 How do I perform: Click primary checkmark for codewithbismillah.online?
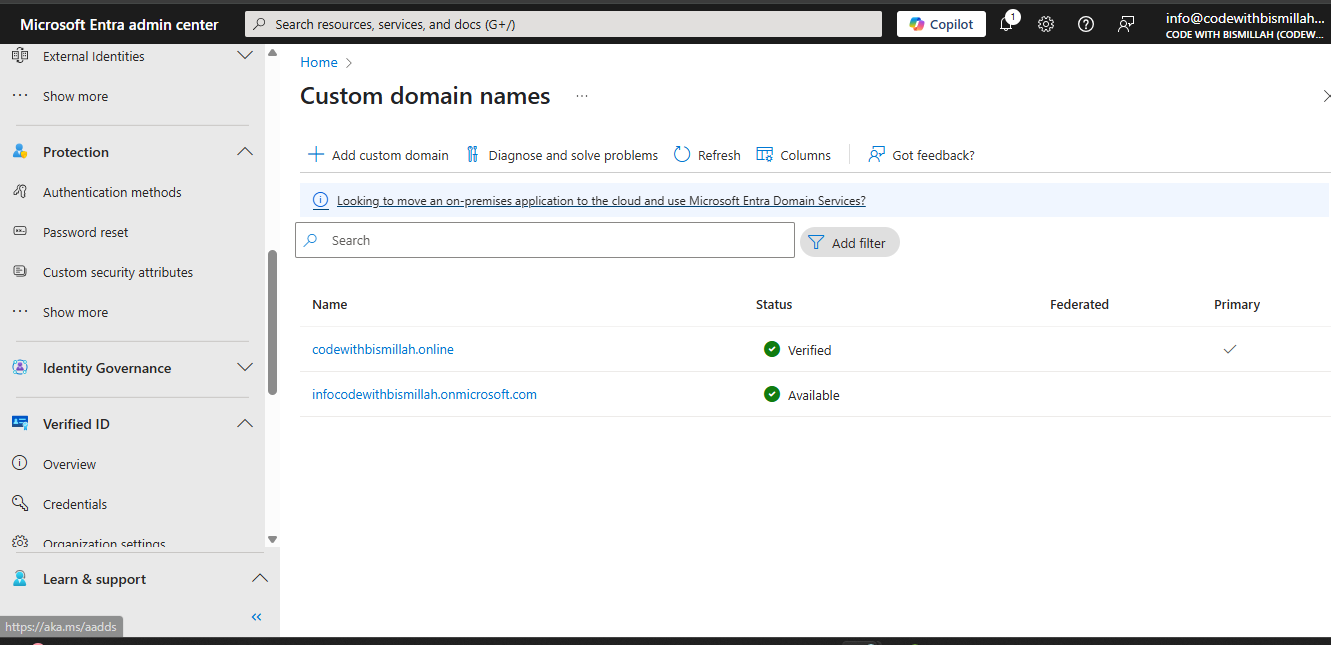1230,349
